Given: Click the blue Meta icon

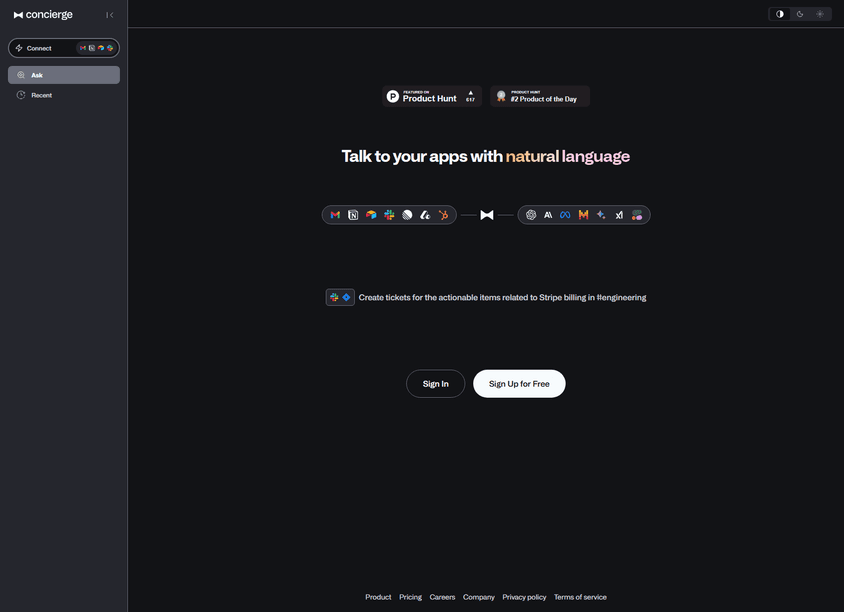Looking at the screenshot, I should [x=565, y=215].
